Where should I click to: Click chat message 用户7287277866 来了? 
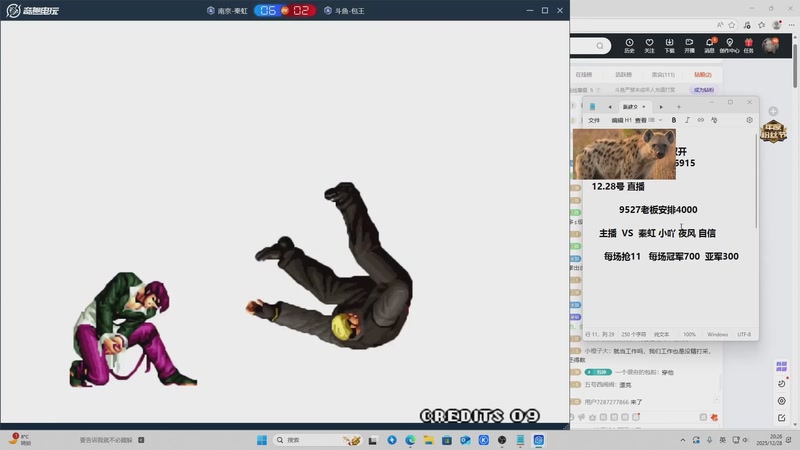[613, 402]
